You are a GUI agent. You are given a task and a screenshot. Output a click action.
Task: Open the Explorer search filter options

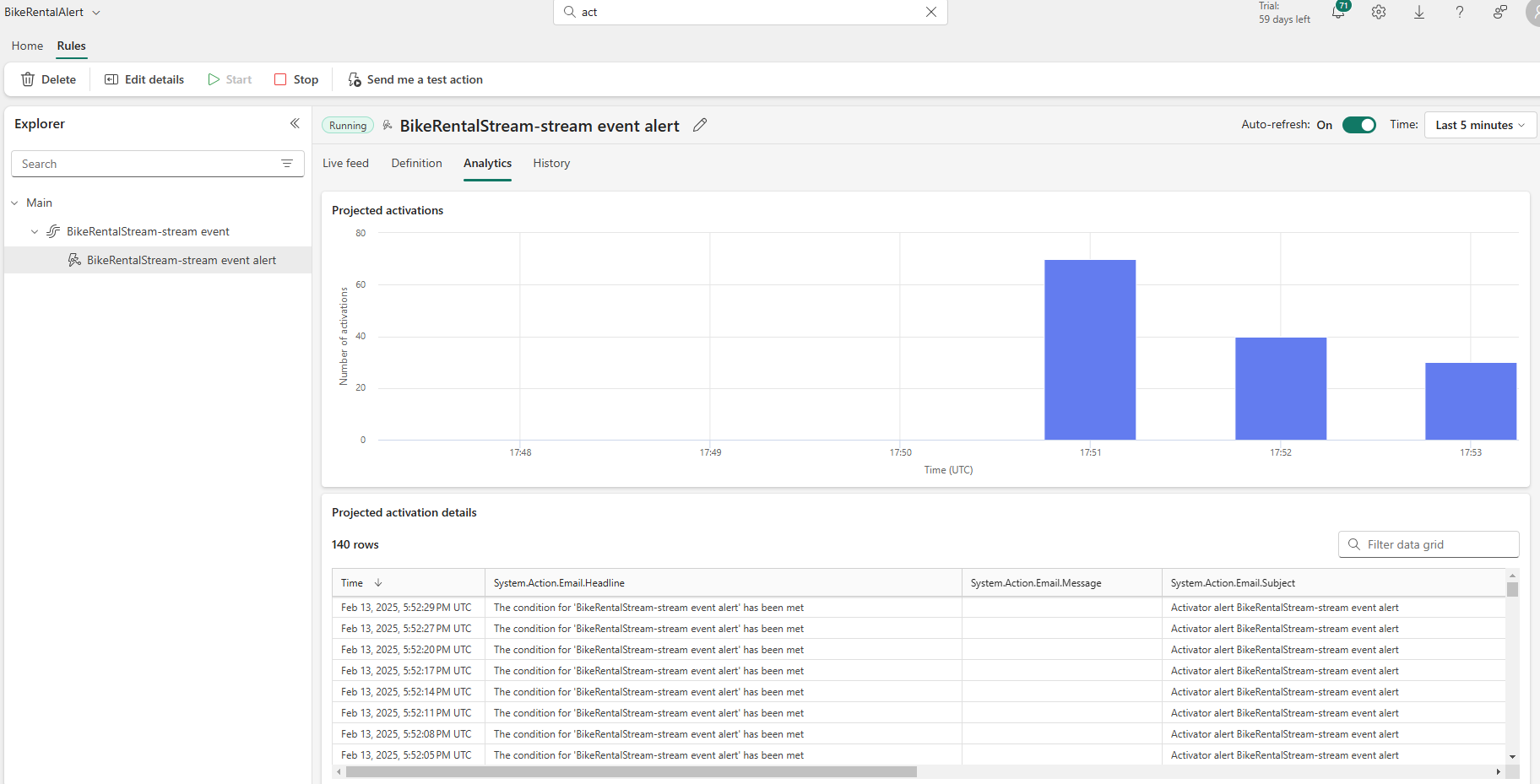[287, 164]
